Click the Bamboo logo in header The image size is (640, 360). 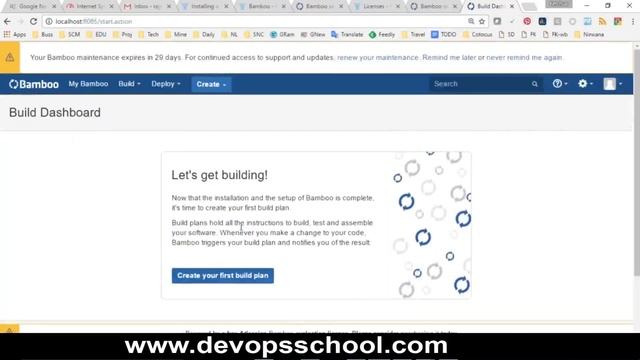click(x=34, y=84)
